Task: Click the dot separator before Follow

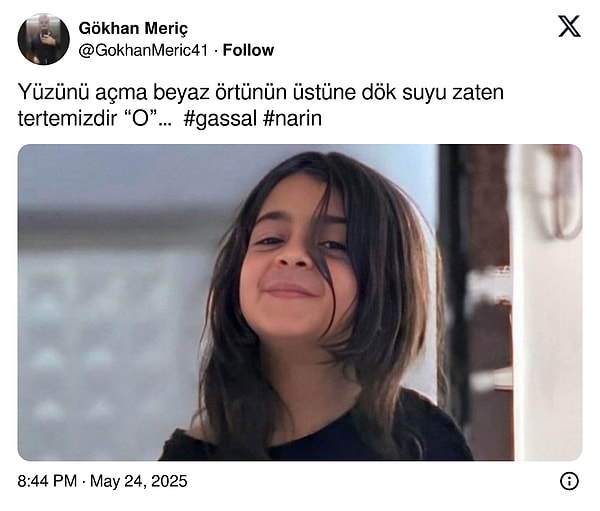Action: pos(215,51)
